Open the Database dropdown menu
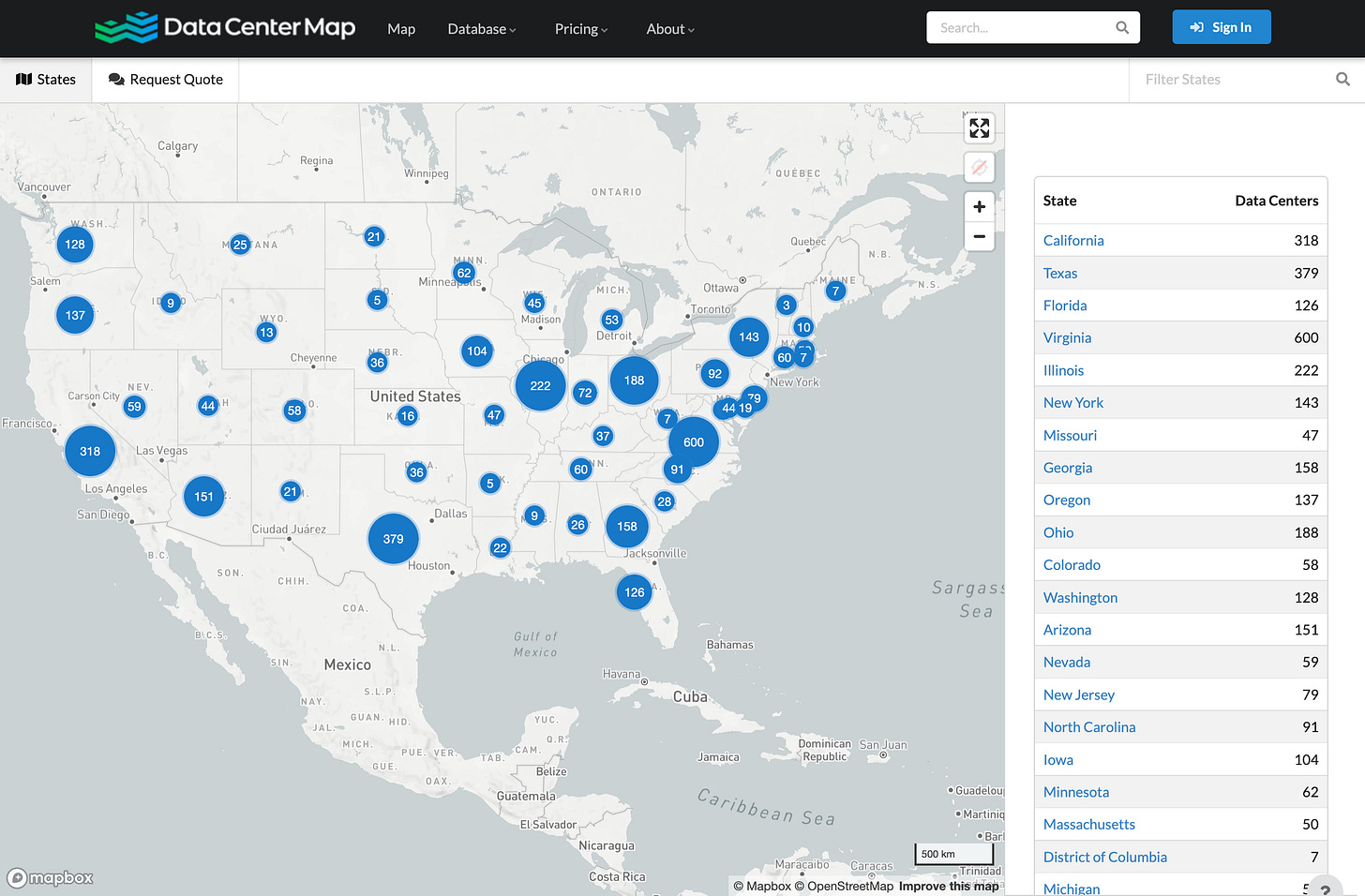 481,29
